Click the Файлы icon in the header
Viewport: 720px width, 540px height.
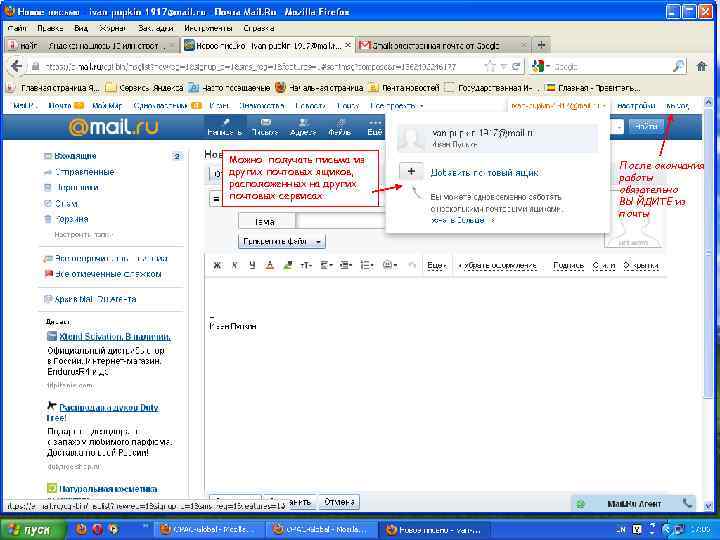tap(340, 127)
